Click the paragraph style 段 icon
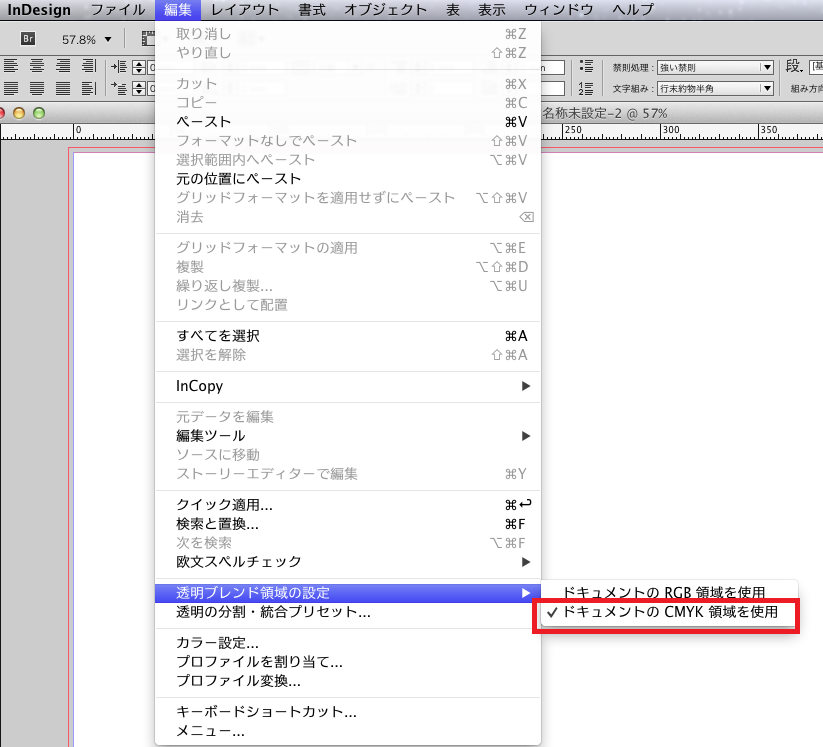Image resolution: width=823 pixels, height=747 pixels. 794,66
